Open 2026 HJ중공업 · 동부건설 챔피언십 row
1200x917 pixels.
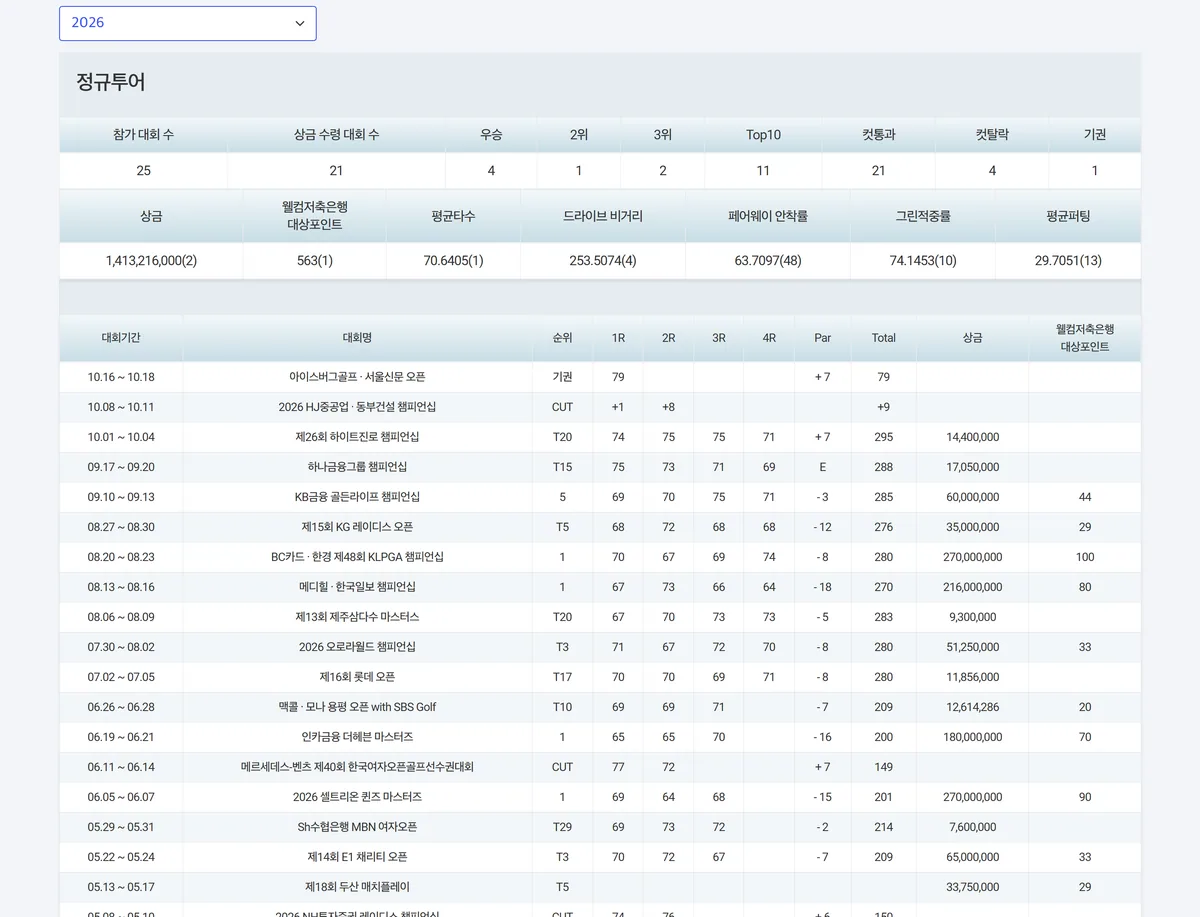(x=357, y=407)
